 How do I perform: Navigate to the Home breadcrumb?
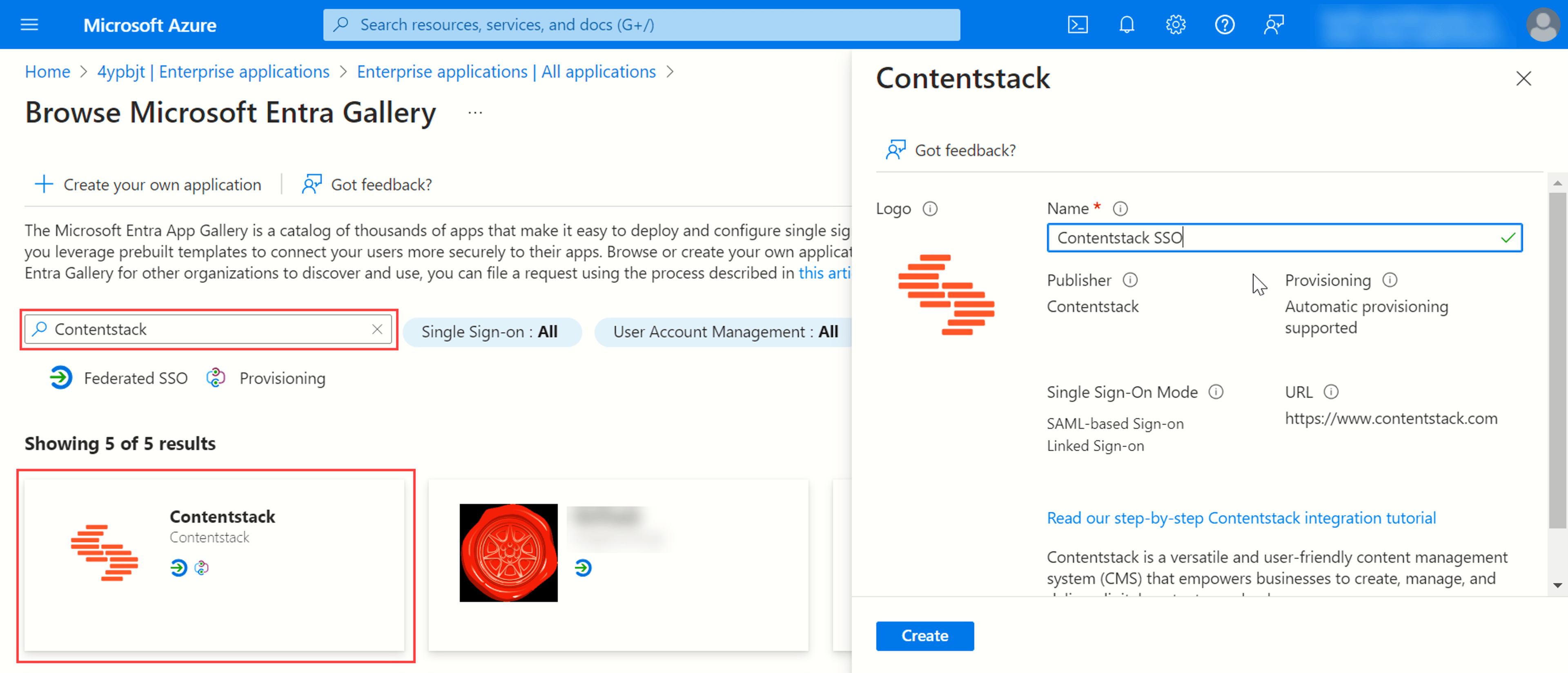click(47, 72)
